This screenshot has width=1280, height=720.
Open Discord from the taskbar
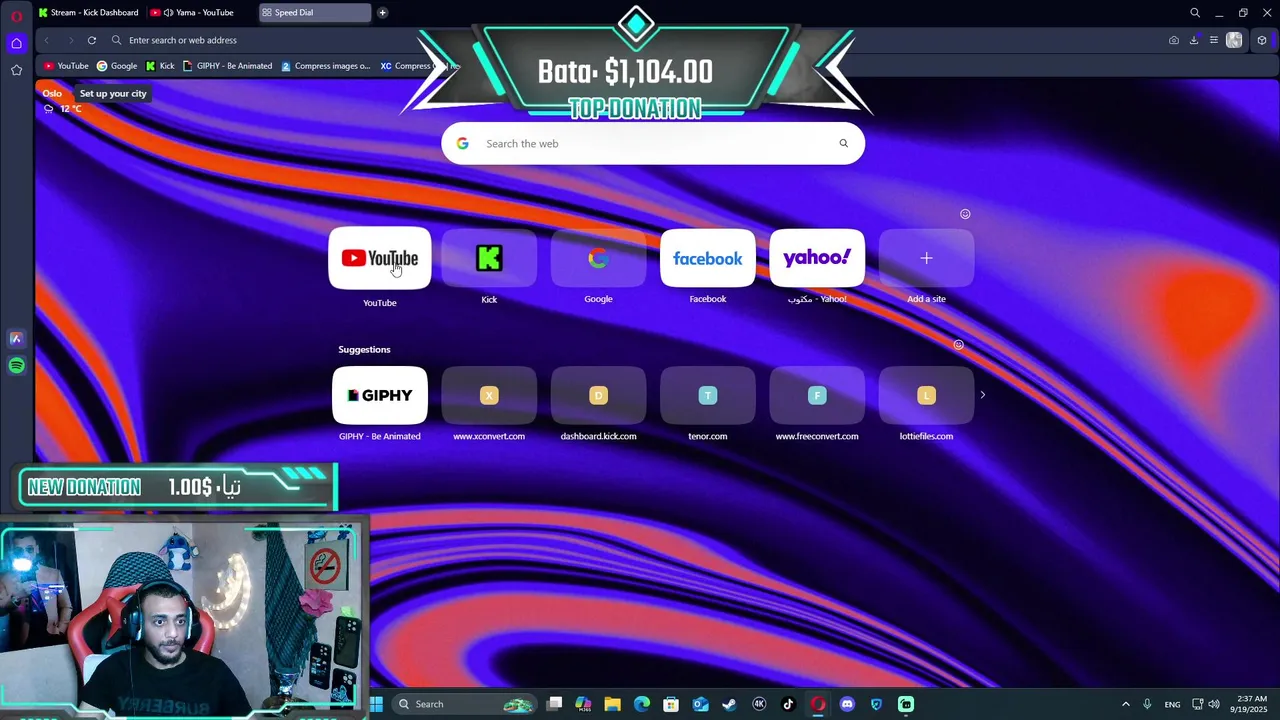847,704
